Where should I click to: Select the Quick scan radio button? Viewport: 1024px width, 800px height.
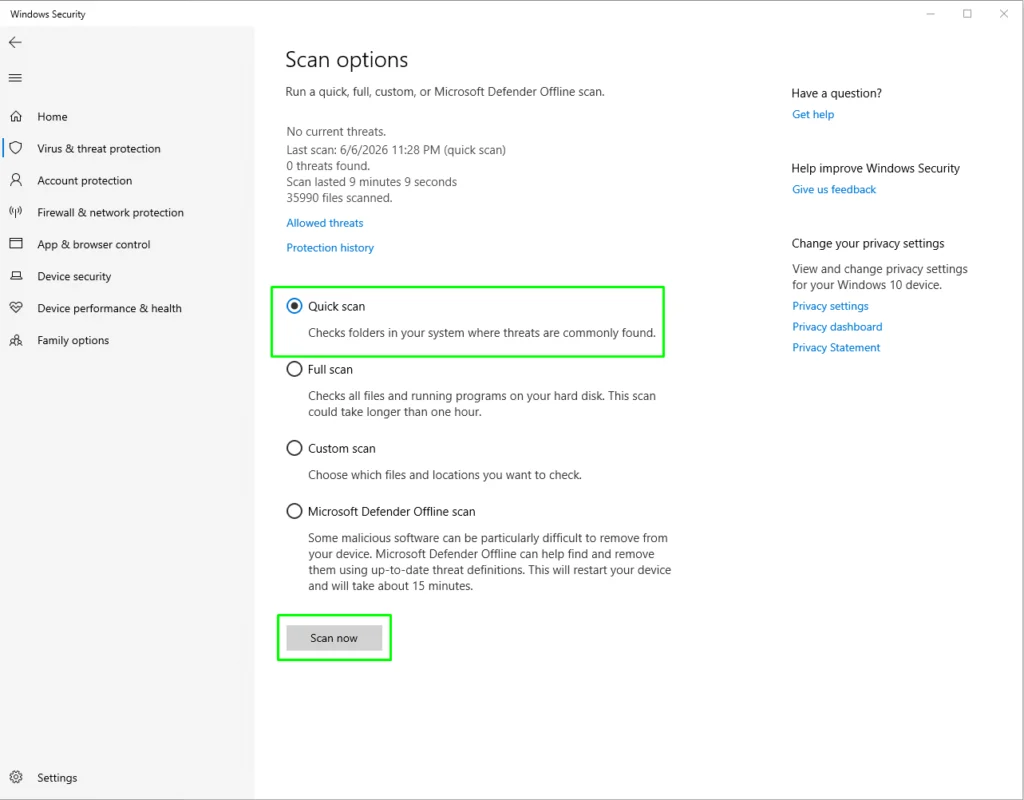[295, 306]
